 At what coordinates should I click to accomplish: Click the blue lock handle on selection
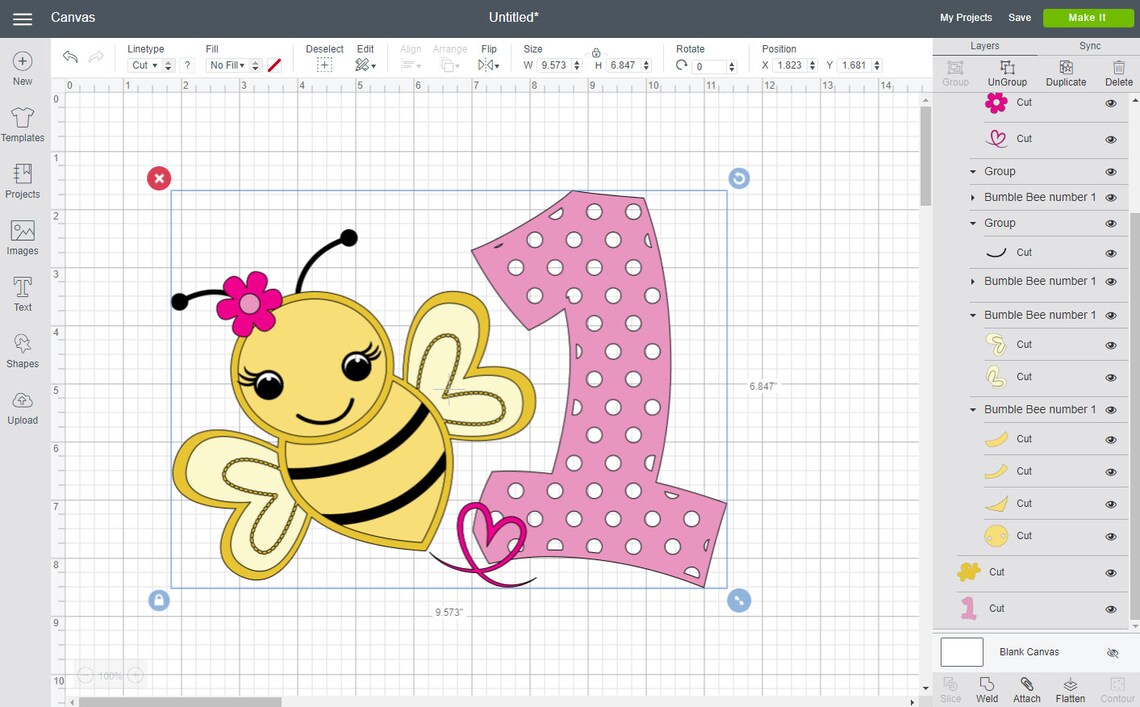(x=159, y=601)
